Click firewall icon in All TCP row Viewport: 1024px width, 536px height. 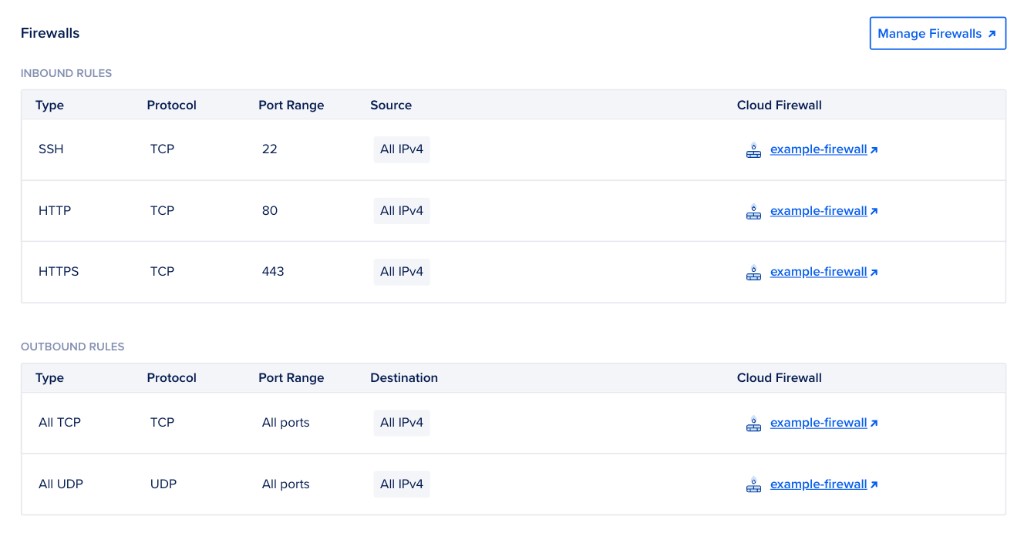[x=754, y=423]
